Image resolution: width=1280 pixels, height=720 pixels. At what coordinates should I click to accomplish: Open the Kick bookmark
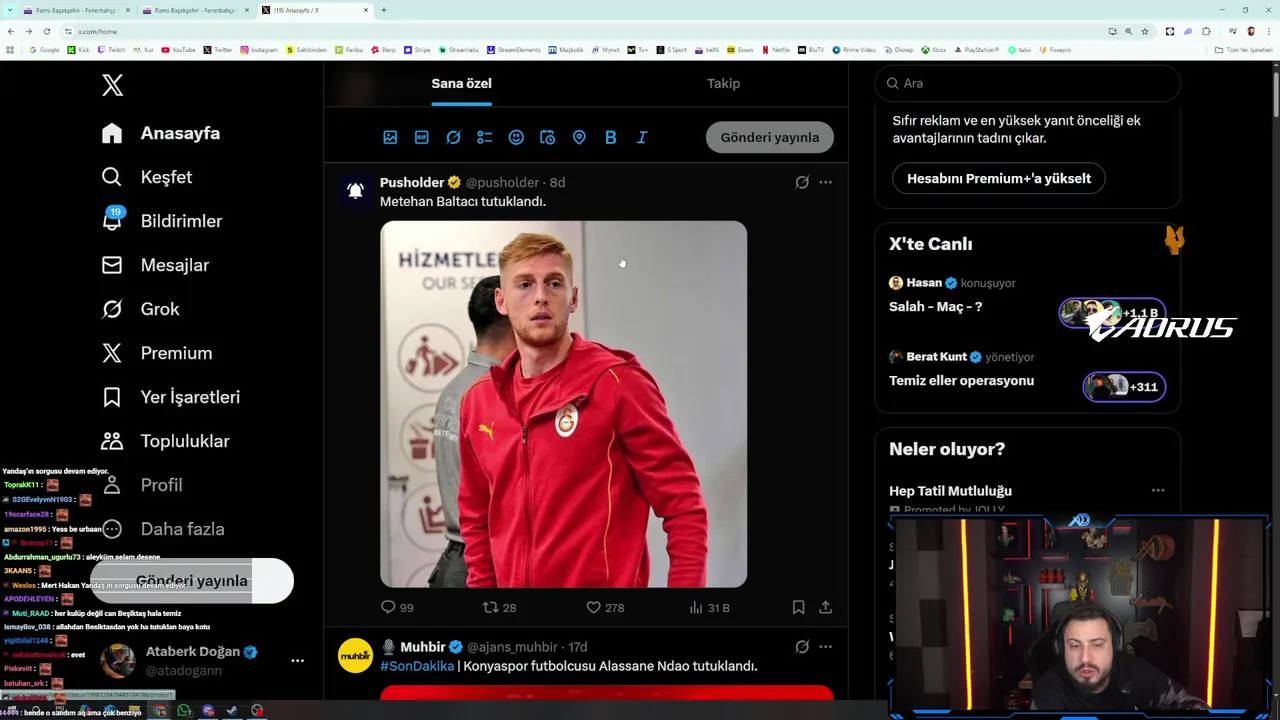click(x=80, y=50)
